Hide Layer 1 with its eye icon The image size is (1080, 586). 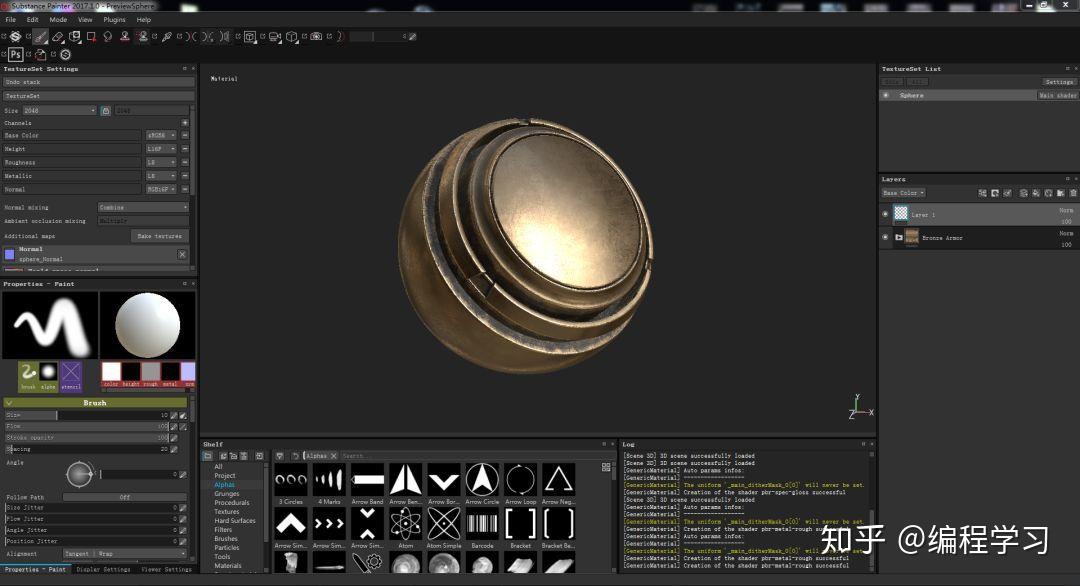[x=886, y=214]
